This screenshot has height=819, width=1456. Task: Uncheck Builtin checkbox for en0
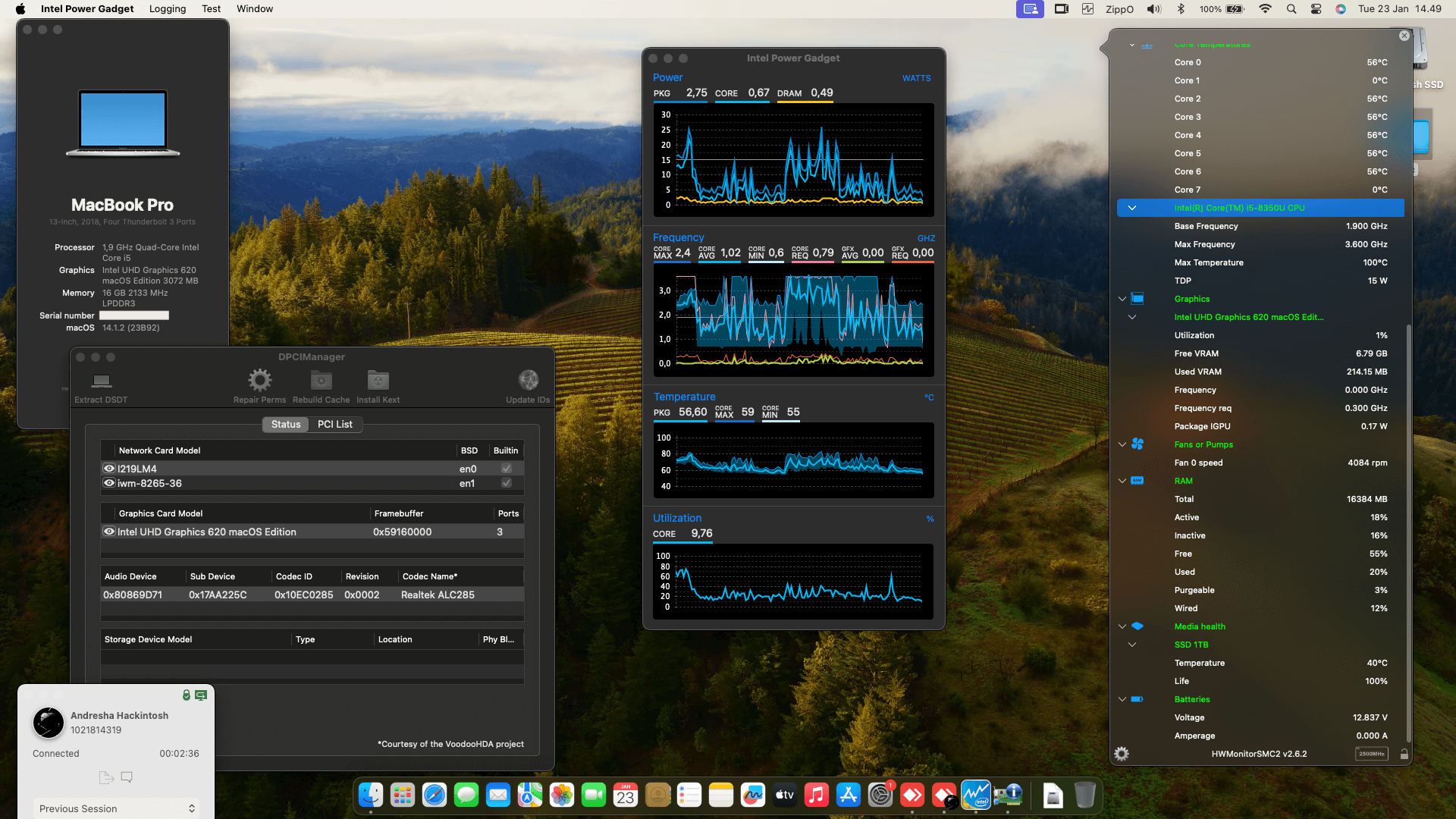[x=506, y=469]
